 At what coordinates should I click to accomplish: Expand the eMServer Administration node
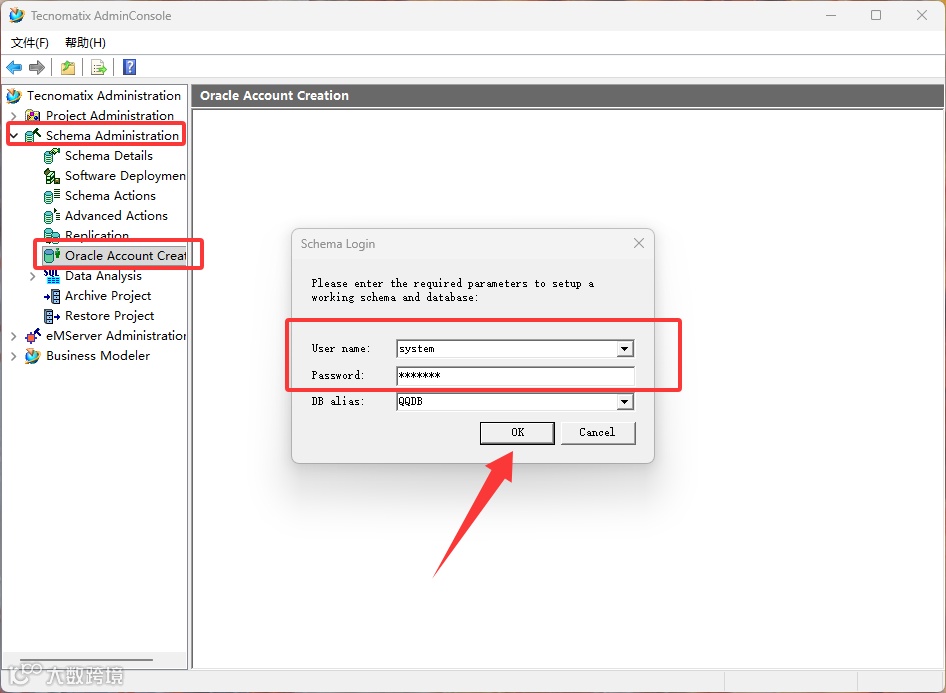pyautogui.click(x=14, y=336)
